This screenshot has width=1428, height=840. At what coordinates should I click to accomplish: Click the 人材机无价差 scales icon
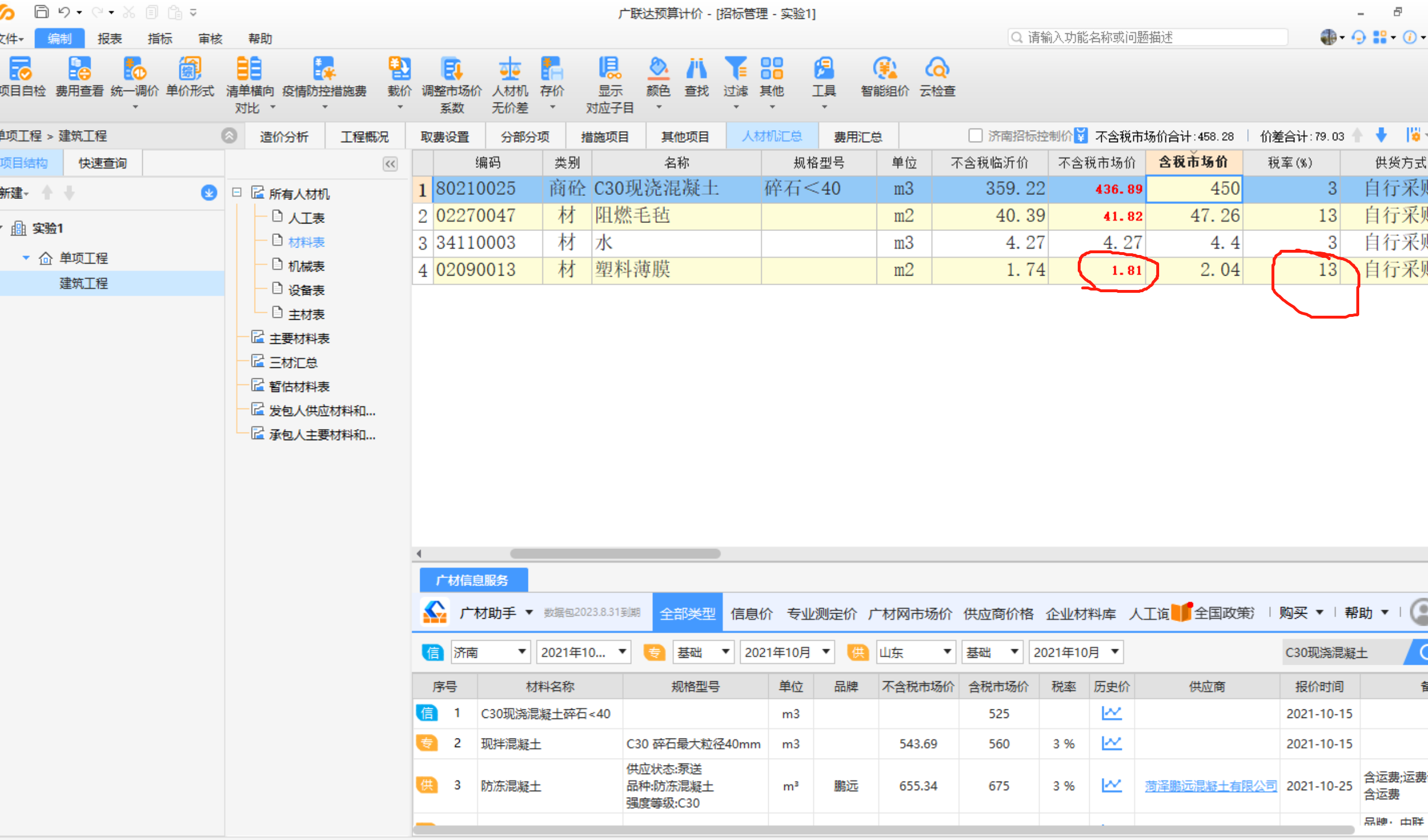point(510,69)
